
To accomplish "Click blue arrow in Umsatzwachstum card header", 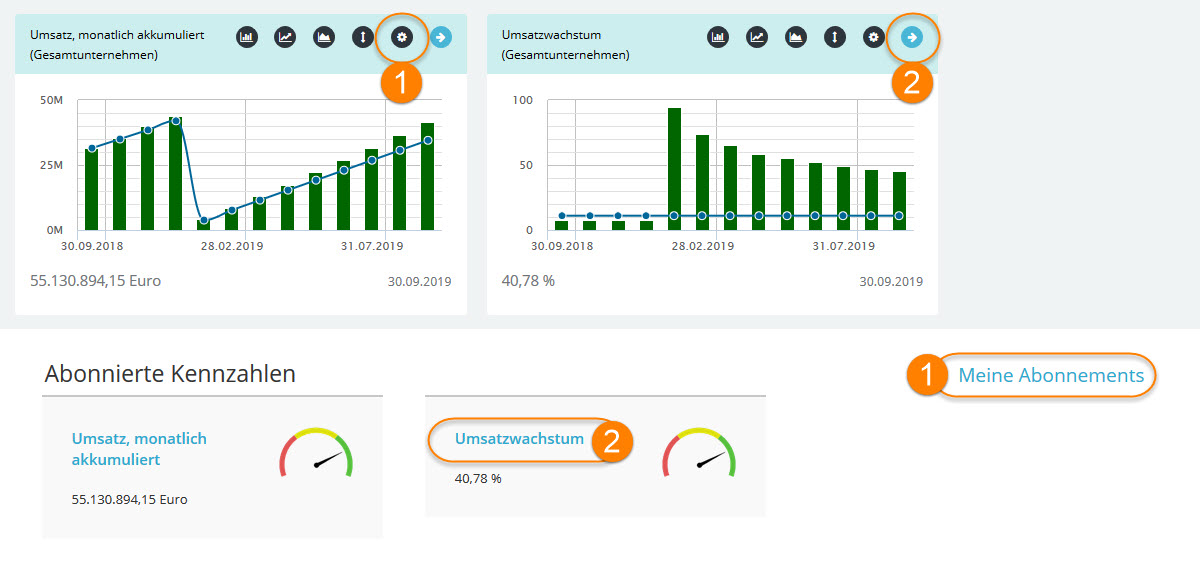I will click(x=911, y=38).
